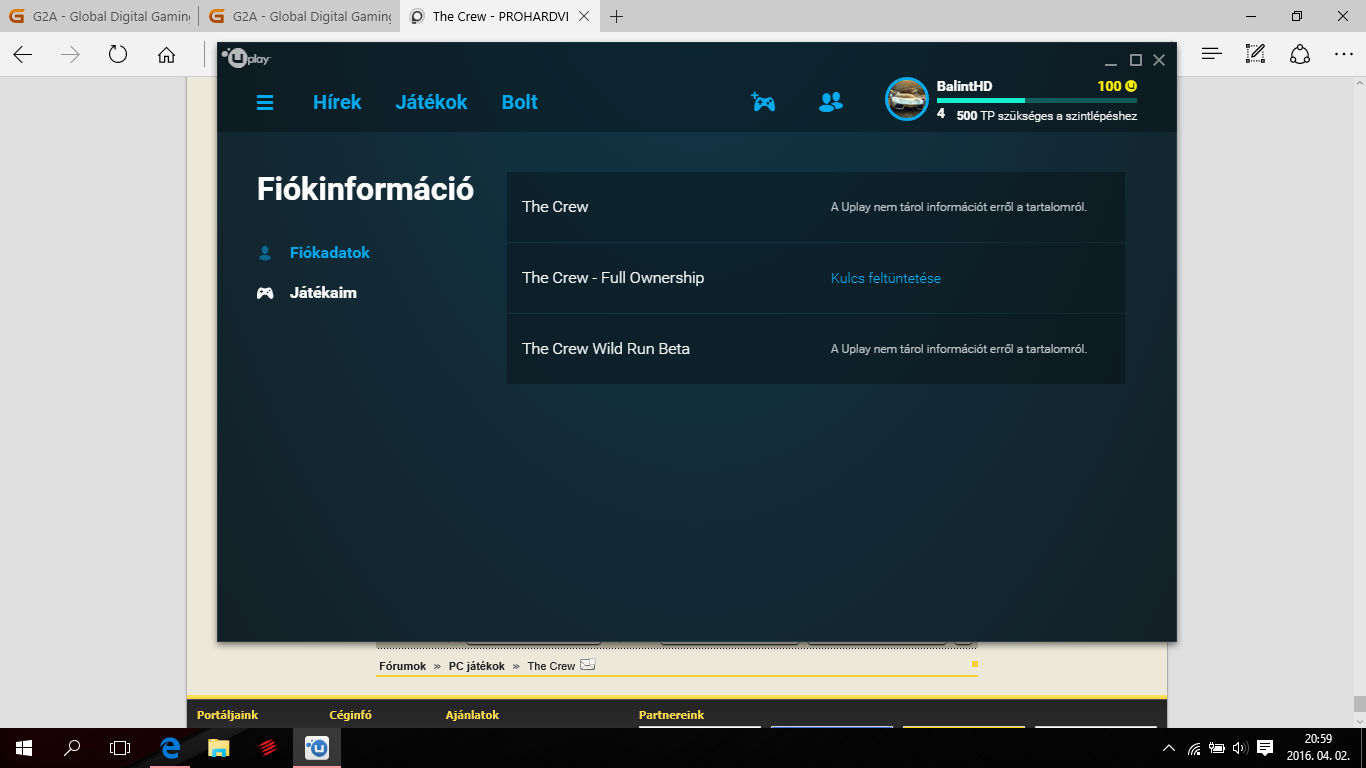This screenshot has height=768, width=1366.
Task: Open Edge more actions menu
Action: 1343,54
